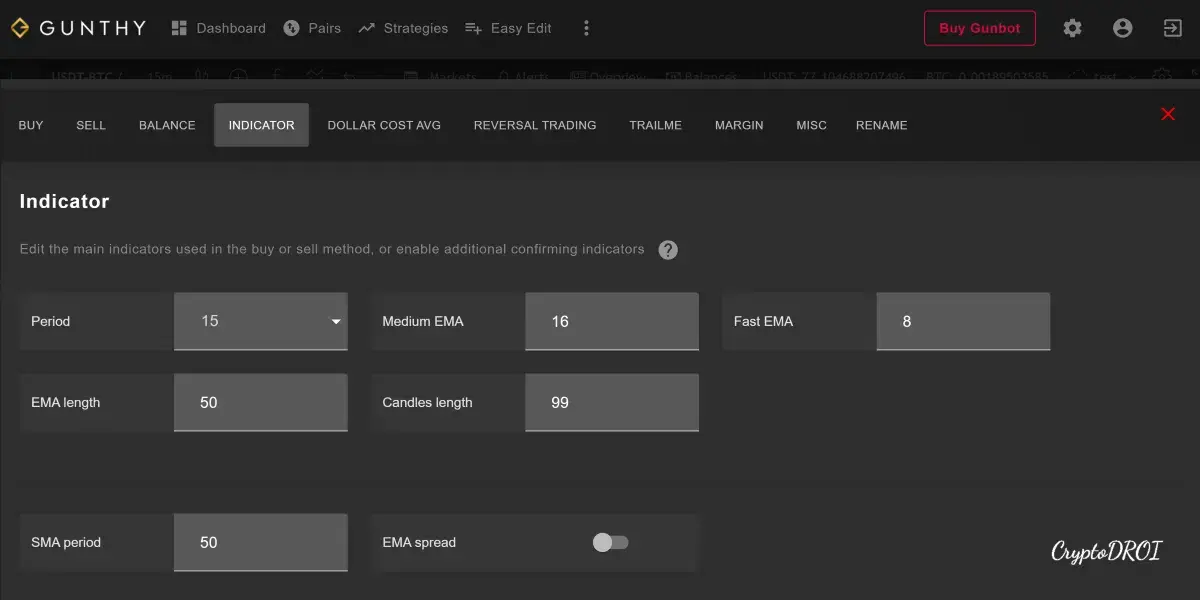Close the strategy editor with red X

[1168, 114]
